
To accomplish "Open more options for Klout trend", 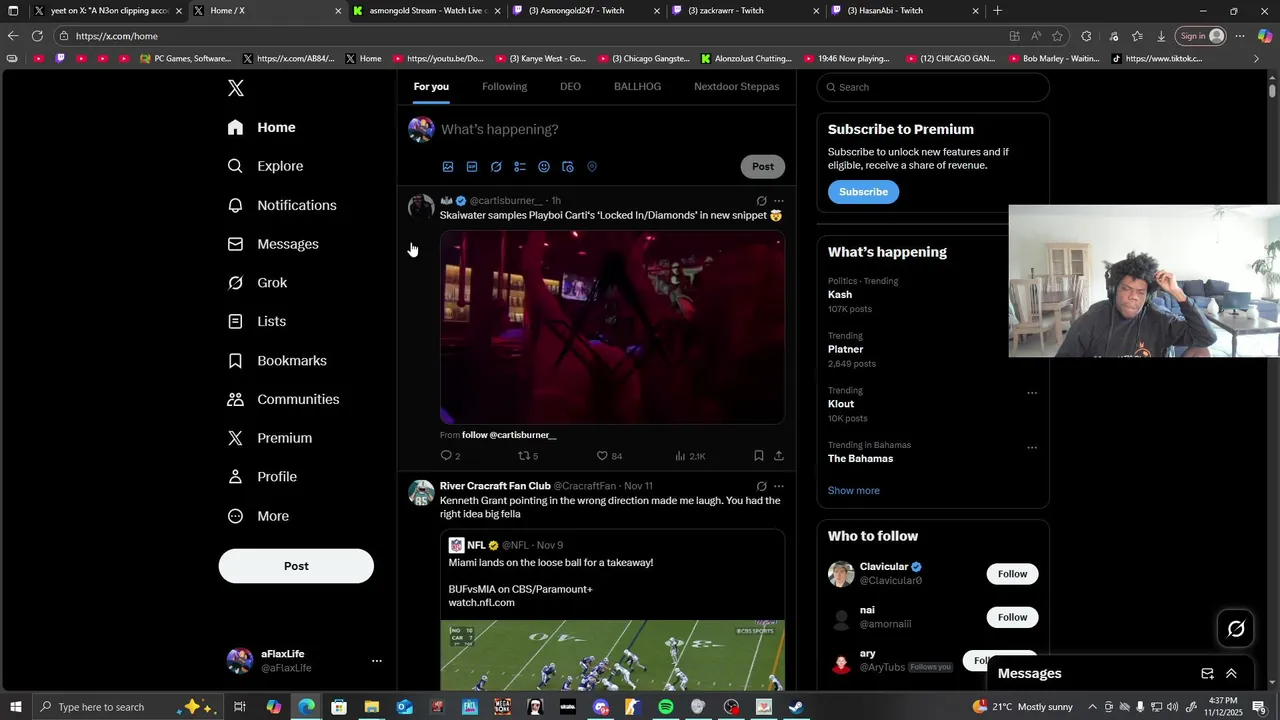I will point(1032,393).
